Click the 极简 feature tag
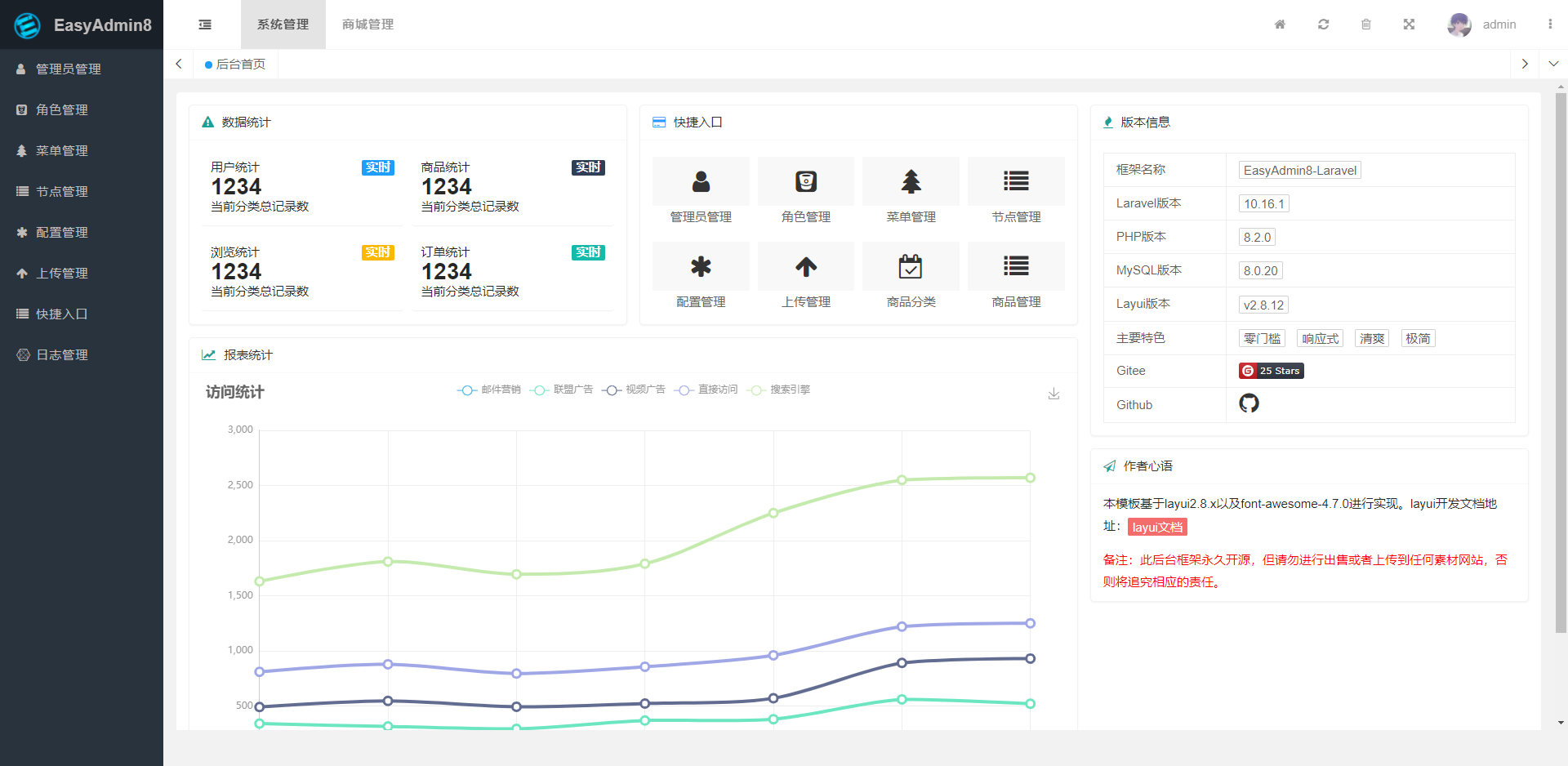The width and height of the screenshot is (1568, 766). 1418,338
